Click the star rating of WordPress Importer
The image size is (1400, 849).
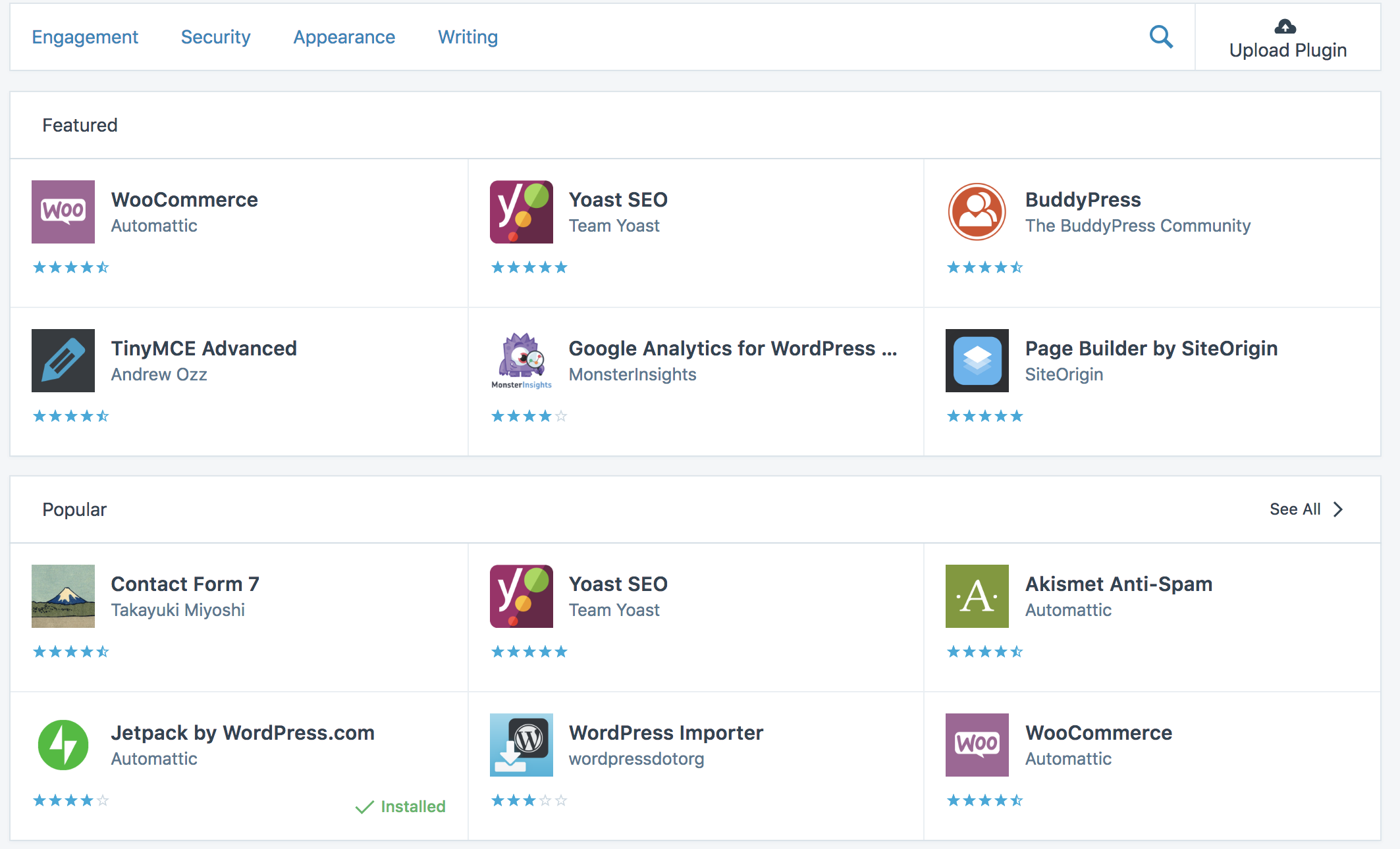click(x=529, y=800)
